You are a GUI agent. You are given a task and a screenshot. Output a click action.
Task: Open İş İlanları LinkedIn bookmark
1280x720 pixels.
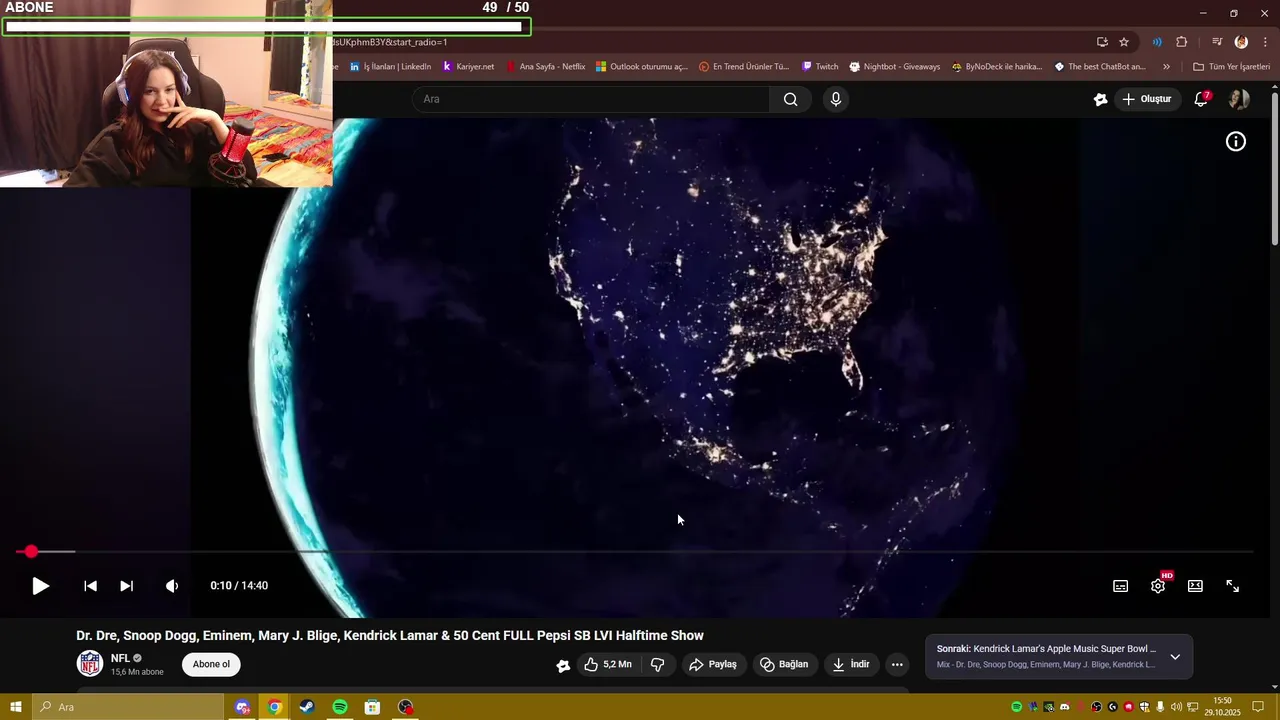[x=390, y=67]
